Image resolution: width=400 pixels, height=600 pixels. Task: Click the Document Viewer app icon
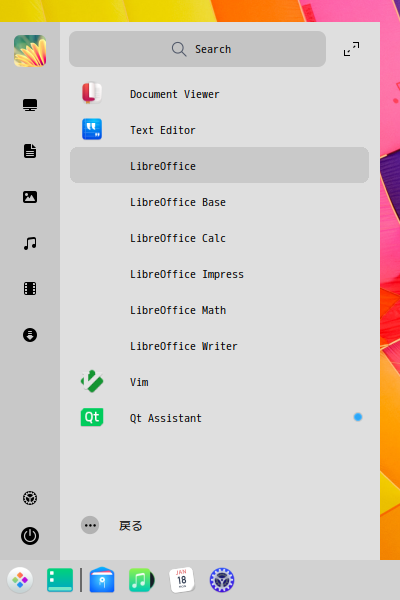[x=92, y=93]
